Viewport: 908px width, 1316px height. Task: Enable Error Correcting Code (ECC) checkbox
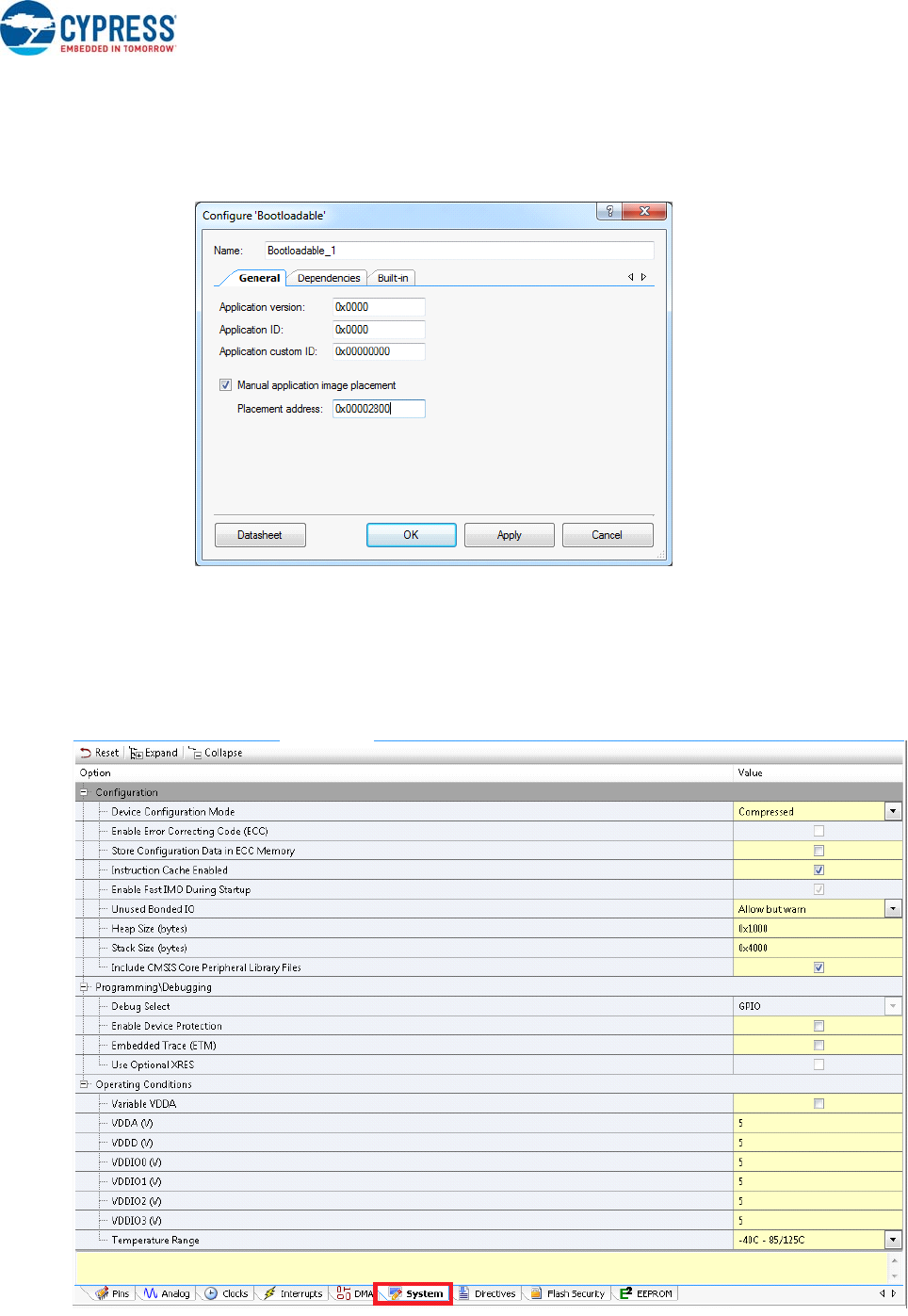[x=819, y=831]
